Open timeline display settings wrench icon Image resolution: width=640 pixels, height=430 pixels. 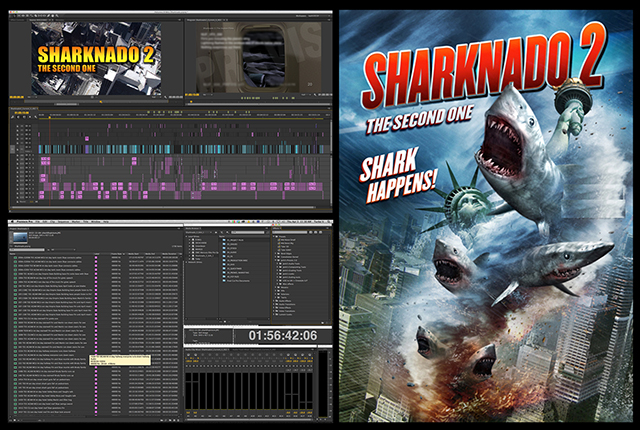[x=36, y=117]
